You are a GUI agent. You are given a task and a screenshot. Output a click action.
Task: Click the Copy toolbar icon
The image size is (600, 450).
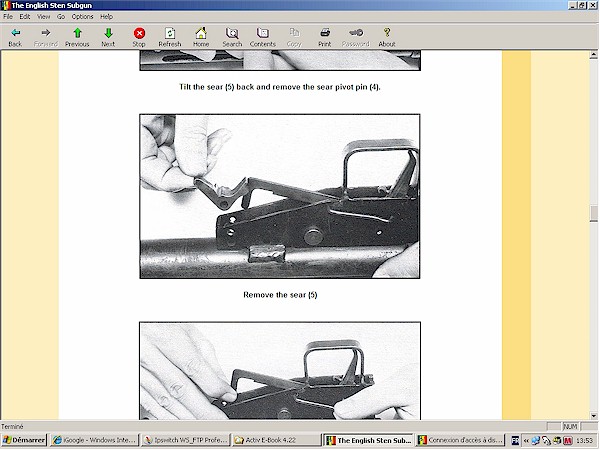(294, 37)
